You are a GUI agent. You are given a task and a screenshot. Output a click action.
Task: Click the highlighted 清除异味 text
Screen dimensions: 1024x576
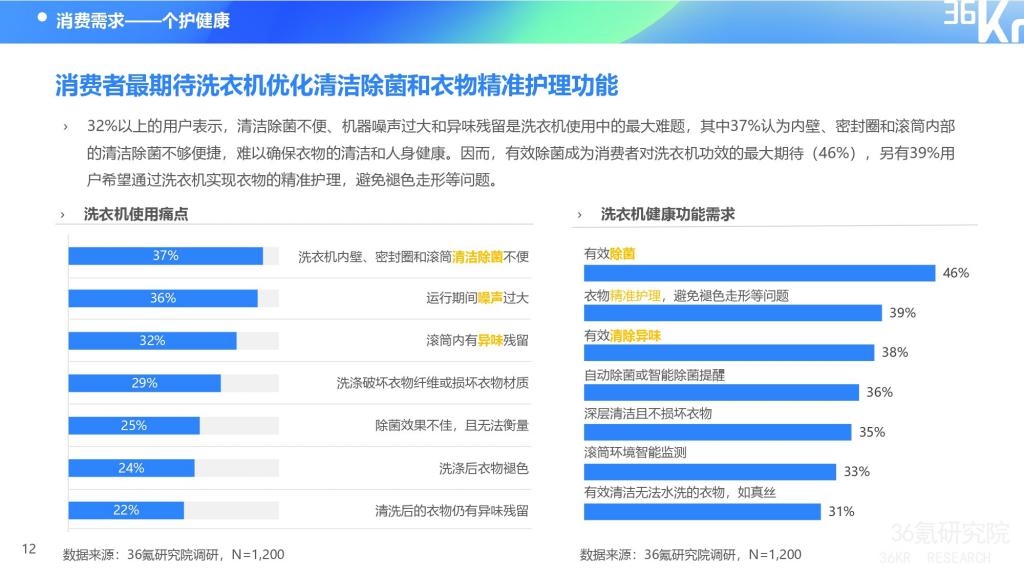(x=636, y=335)
